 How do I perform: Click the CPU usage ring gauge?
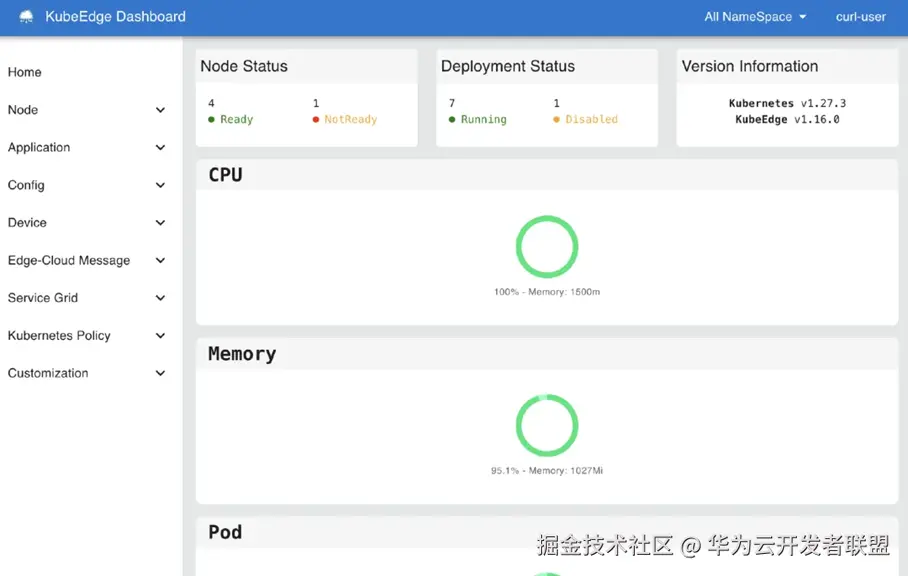(x=547, y=247)
